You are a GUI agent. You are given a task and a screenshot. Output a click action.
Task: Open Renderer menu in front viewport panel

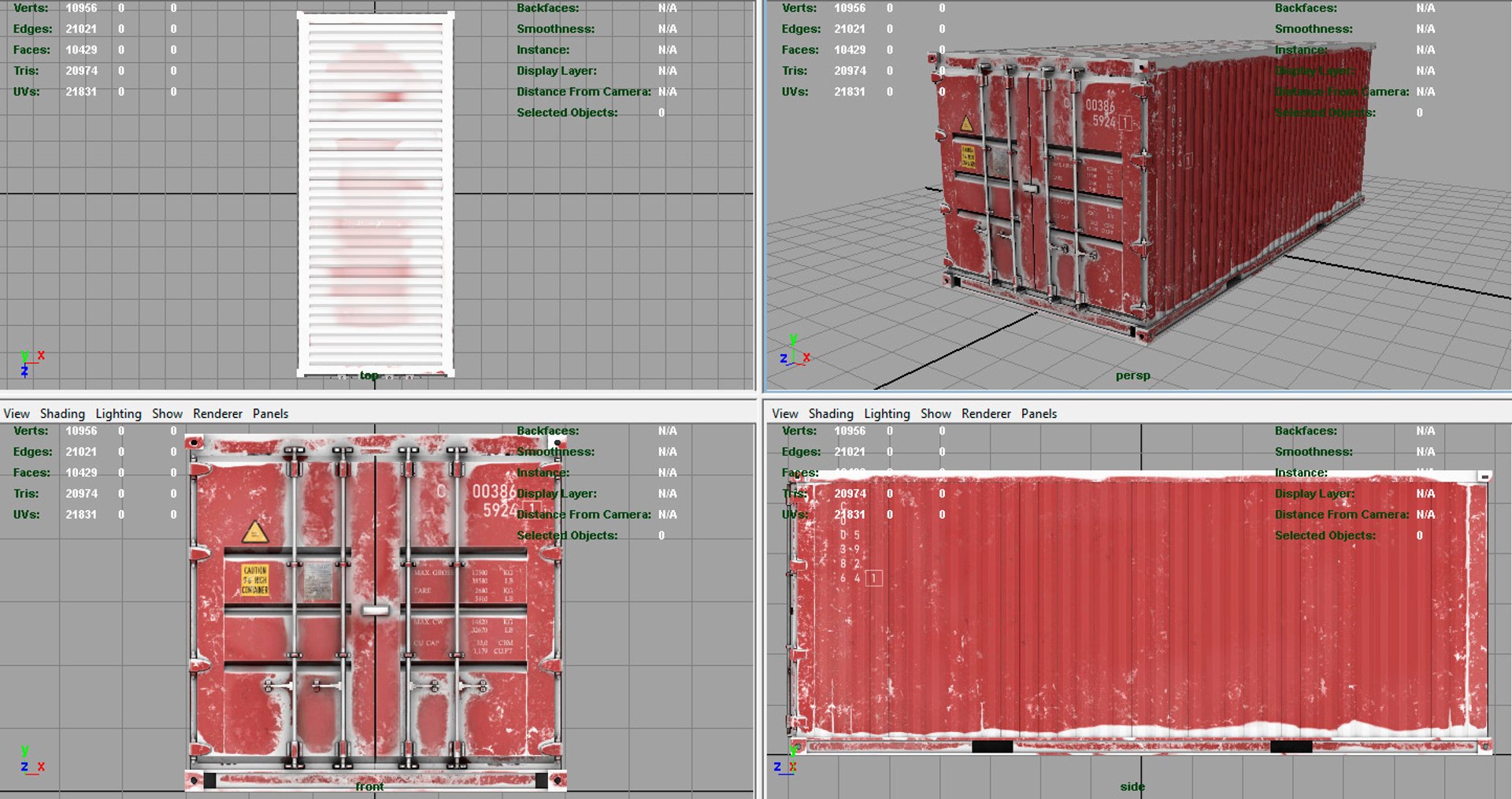click(217, 413)
